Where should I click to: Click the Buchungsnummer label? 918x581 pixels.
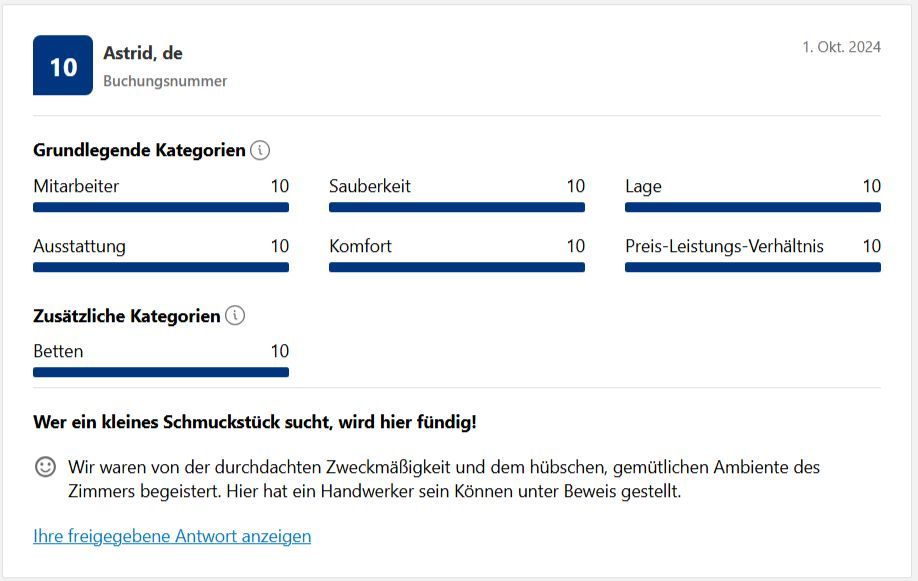click(165, 81)
